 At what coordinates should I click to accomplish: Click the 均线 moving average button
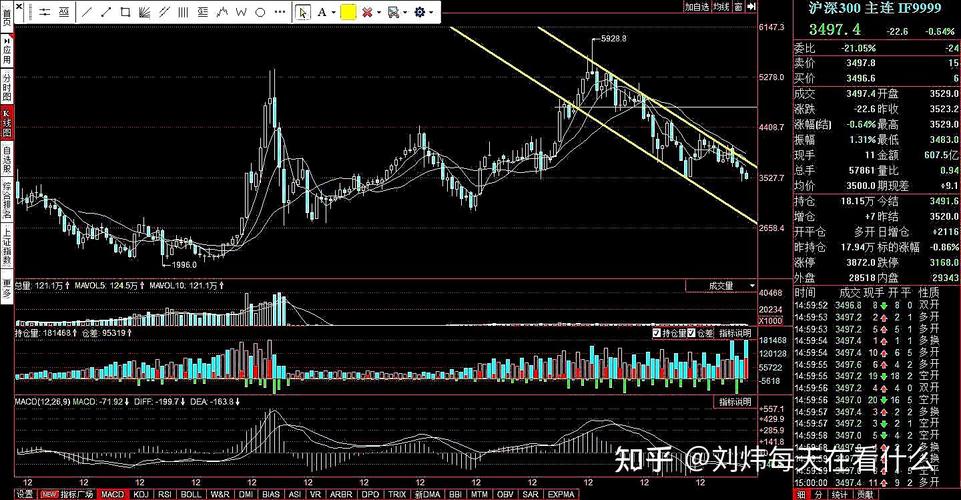point(721,7)
